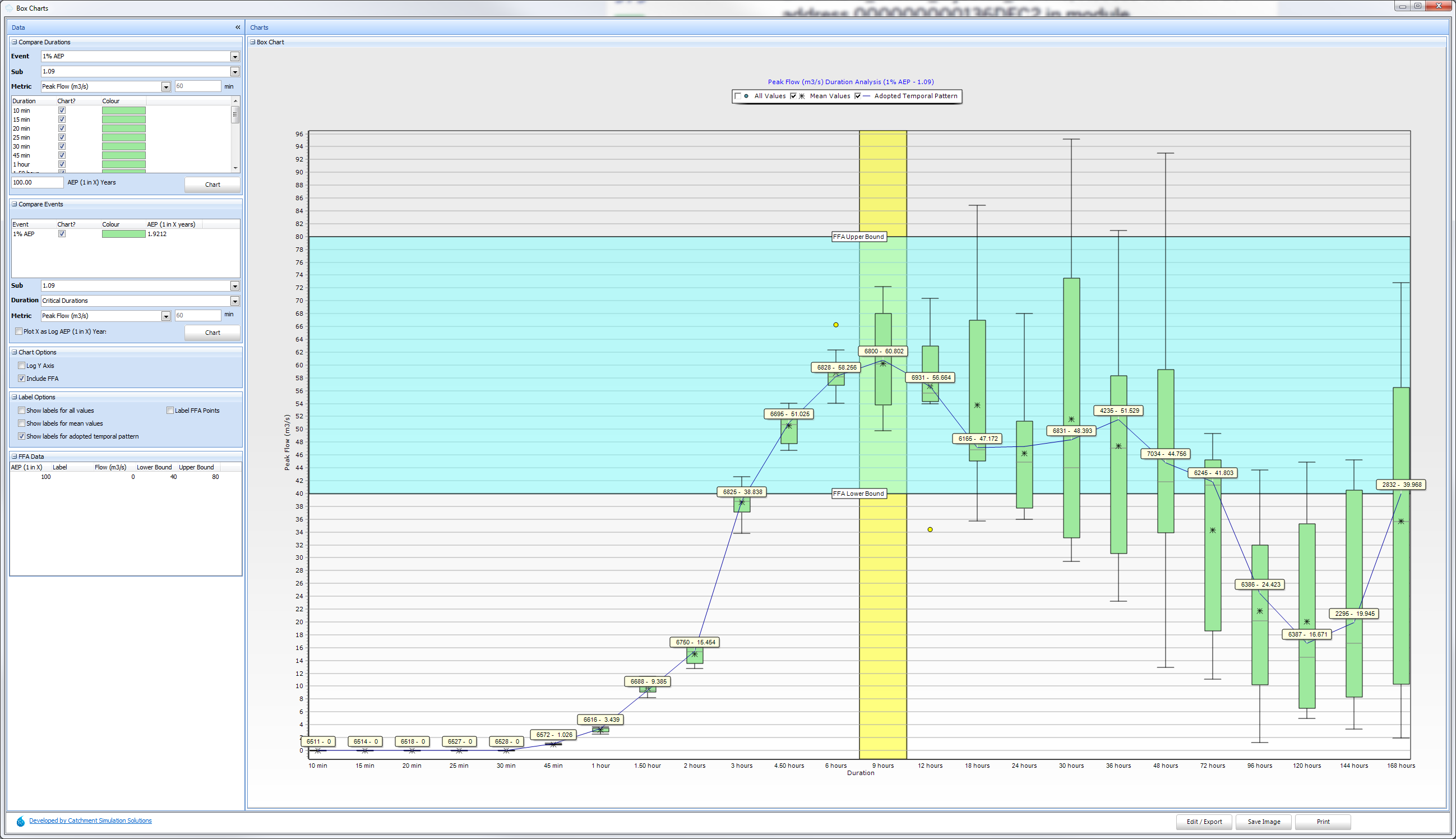Enable the Log Y Axis checkbox
This screenshot has height=839, width=1456.
(22, 365)
